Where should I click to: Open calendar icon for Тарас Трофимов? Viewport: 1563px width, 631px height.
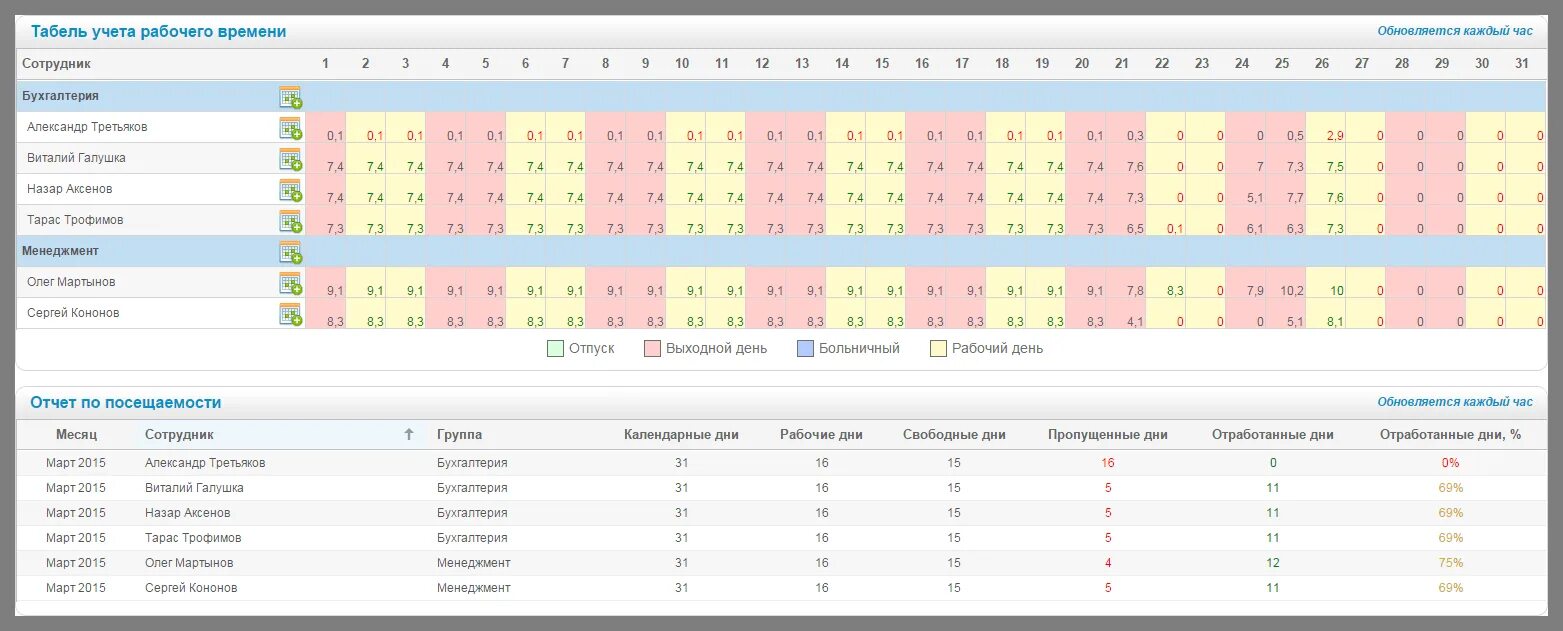click(290, 221)
